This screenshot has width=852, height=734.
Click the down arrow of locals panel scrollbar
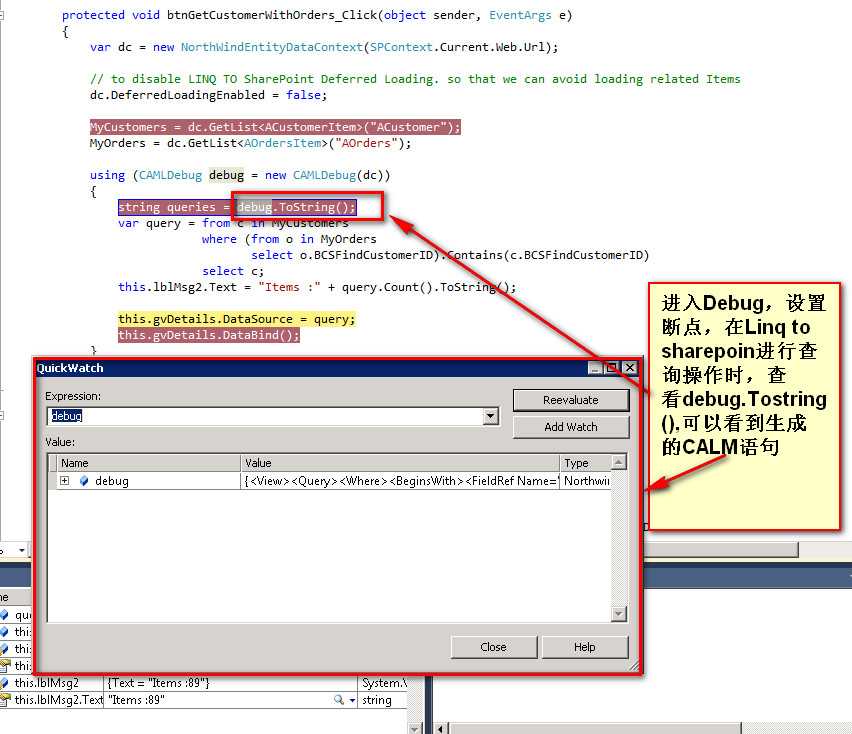coord(415,729)
